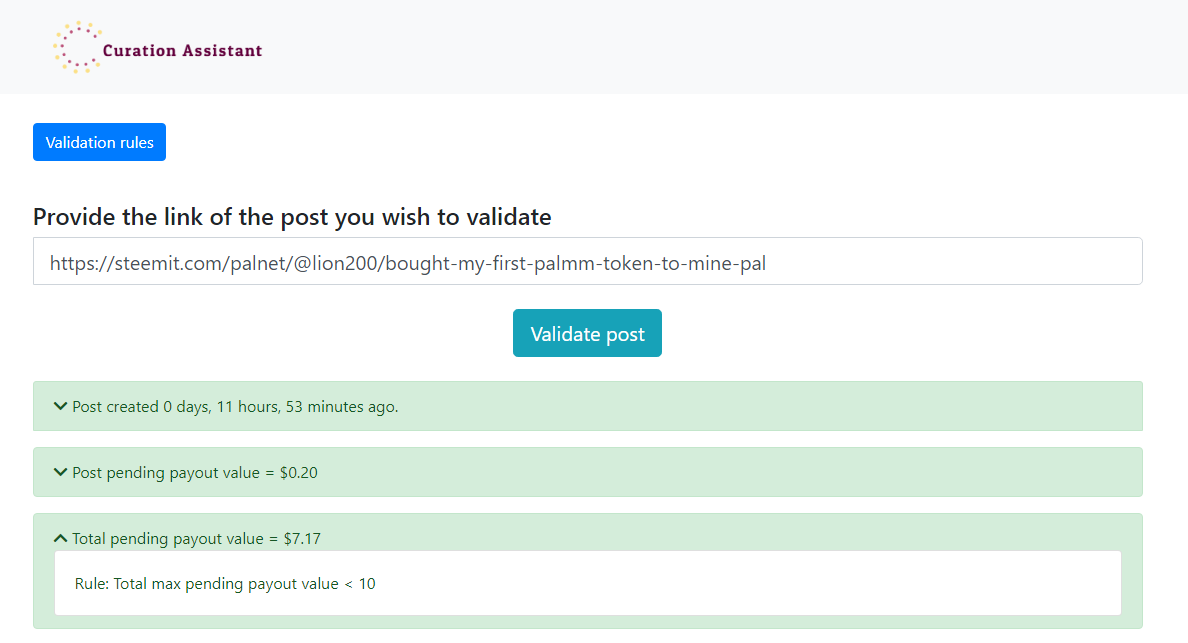Focus the post link input field

587,261
